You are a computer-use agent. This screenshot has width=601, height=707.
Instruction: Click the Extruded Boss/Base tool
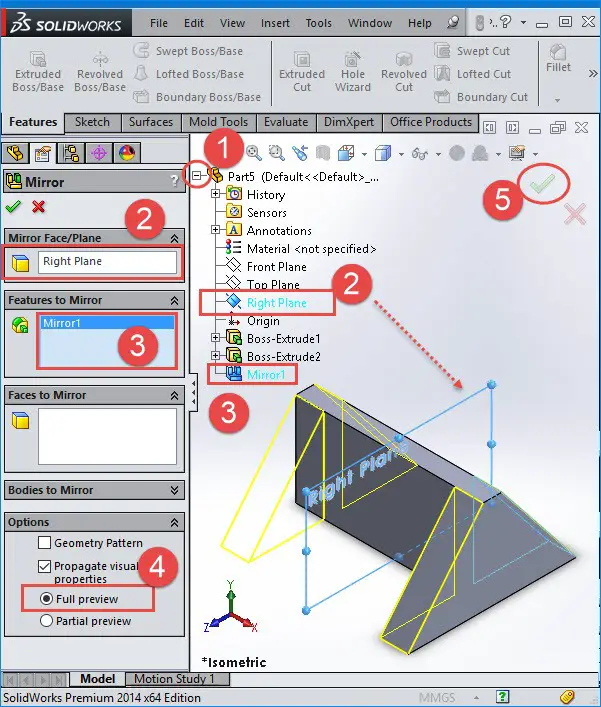[38, 72]
